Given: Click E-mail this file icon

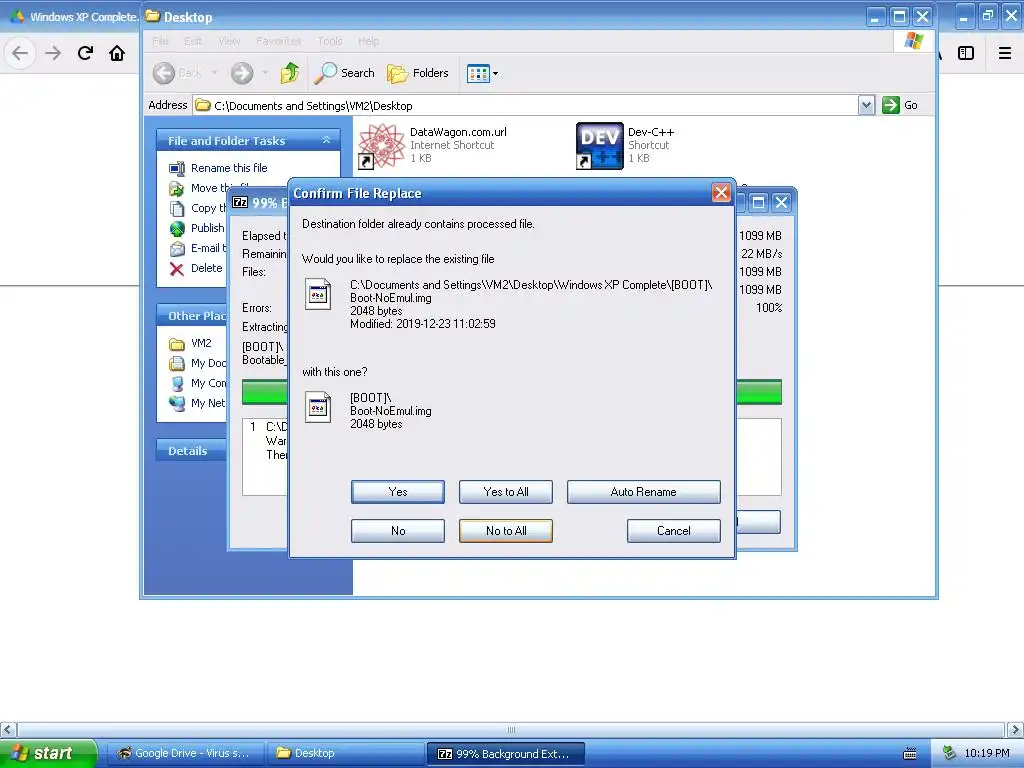Looking at the screenshot, I should coord(177,249).
